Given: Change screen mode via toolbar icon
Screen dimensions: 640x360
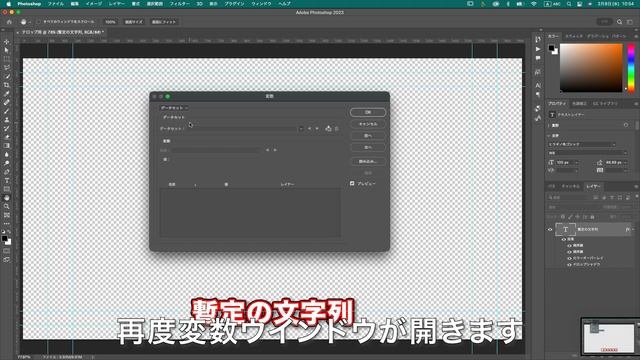Looking at the screenshot, I should 7,260.
